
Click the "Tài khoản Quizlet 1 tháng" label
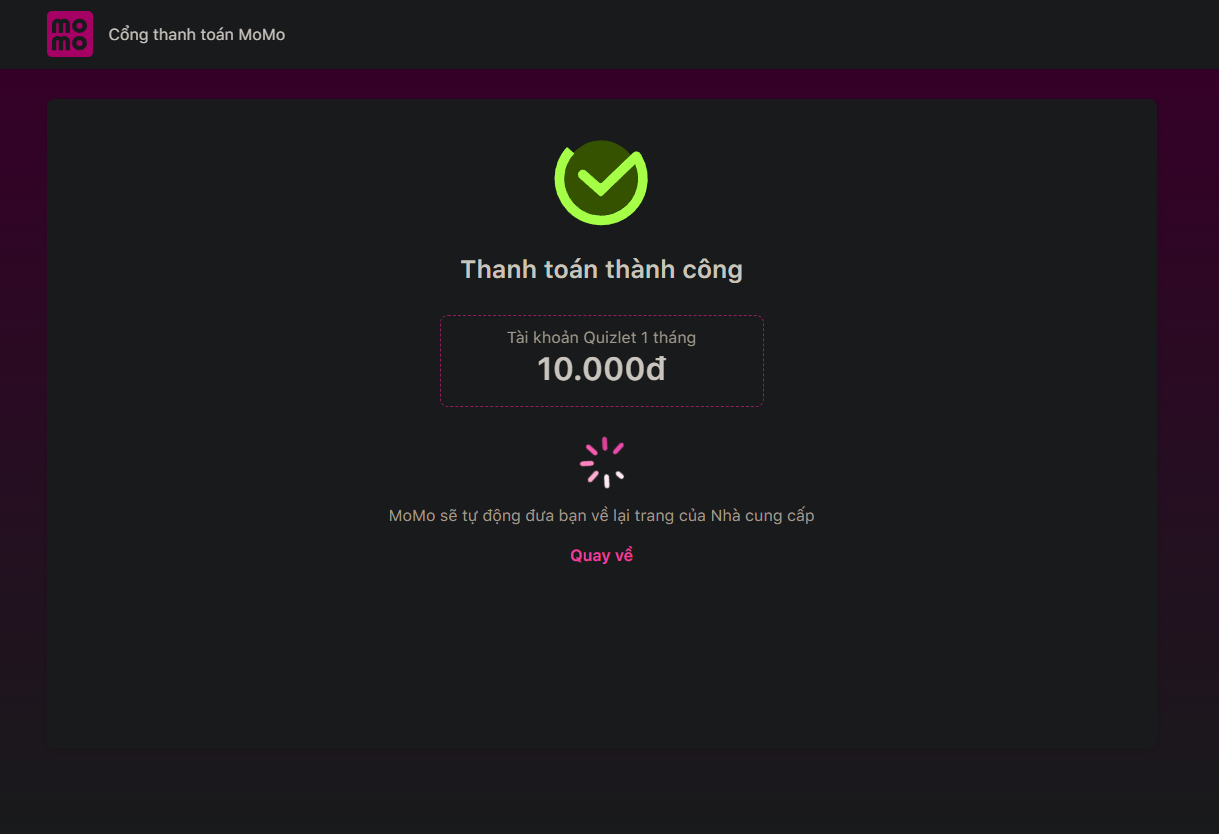[601, 338]
